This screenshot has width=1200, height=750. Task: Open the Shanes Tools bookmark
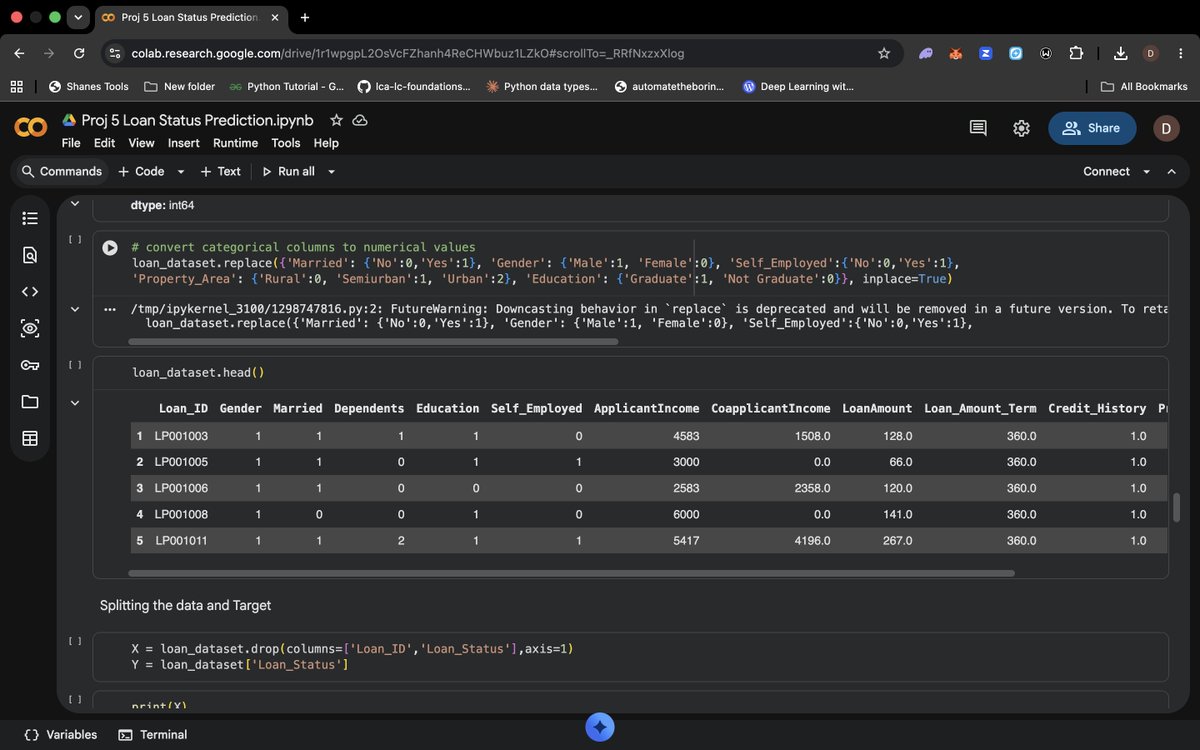[89, 87]
